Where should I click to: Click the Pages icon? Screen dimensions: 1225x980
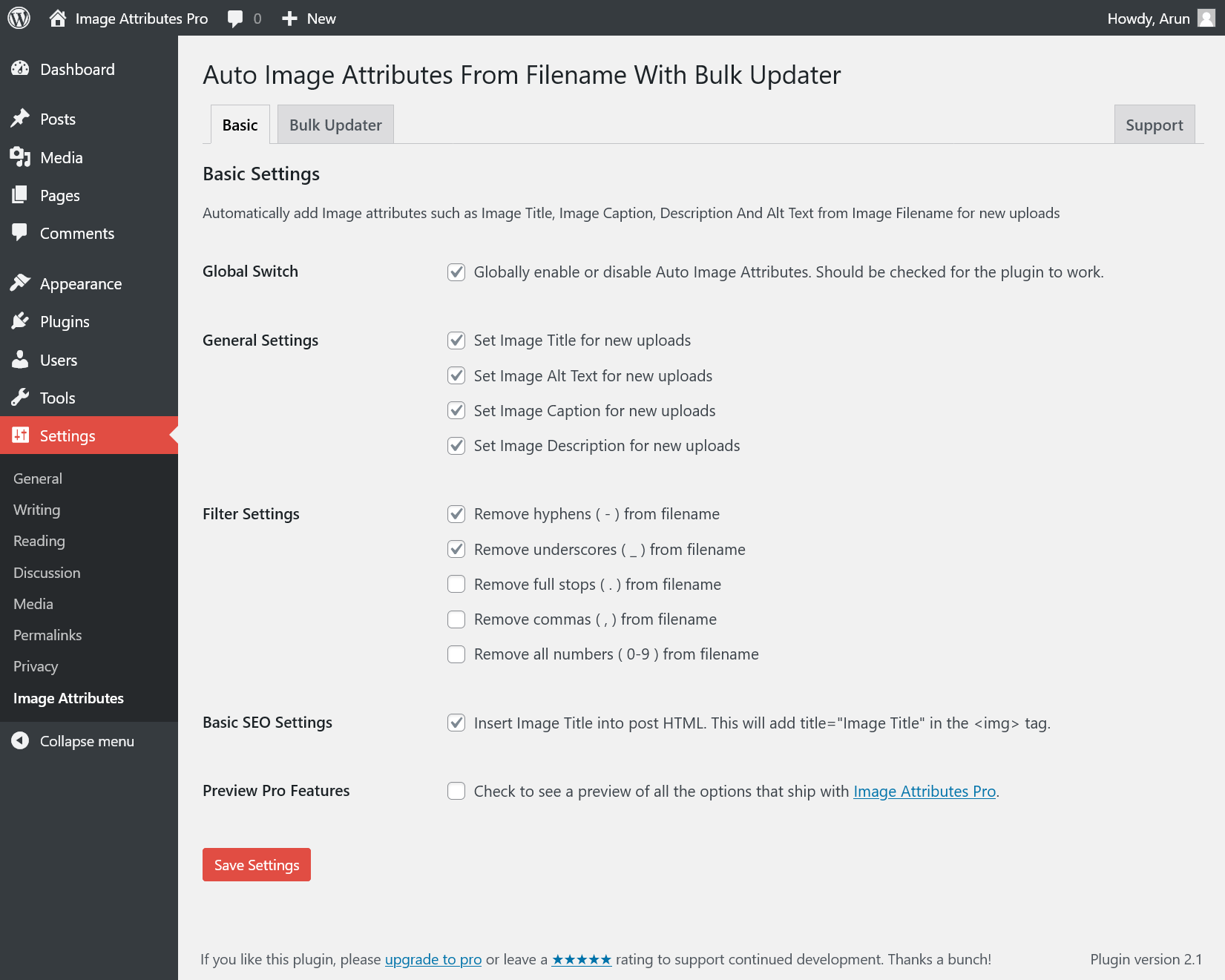point(20,195)
